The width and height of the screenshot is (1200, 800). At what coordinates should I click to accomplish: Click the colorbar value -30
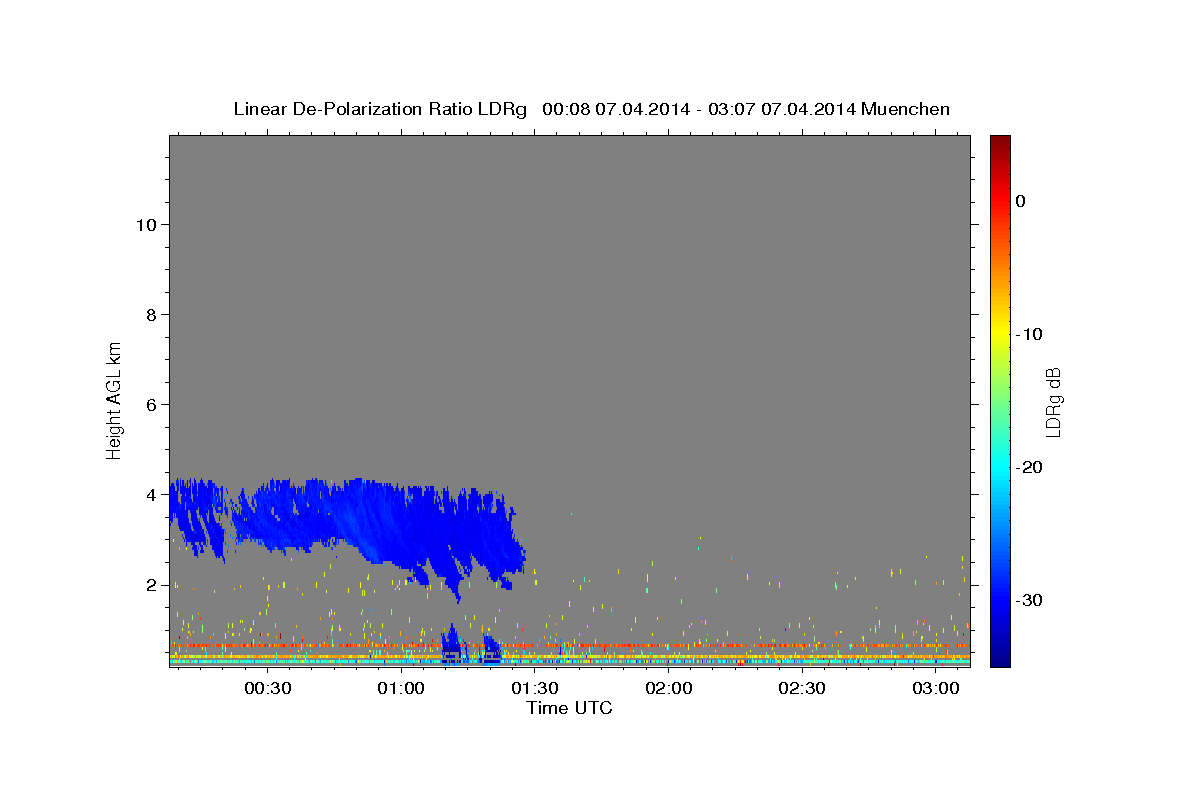[x=1030, y=600]
